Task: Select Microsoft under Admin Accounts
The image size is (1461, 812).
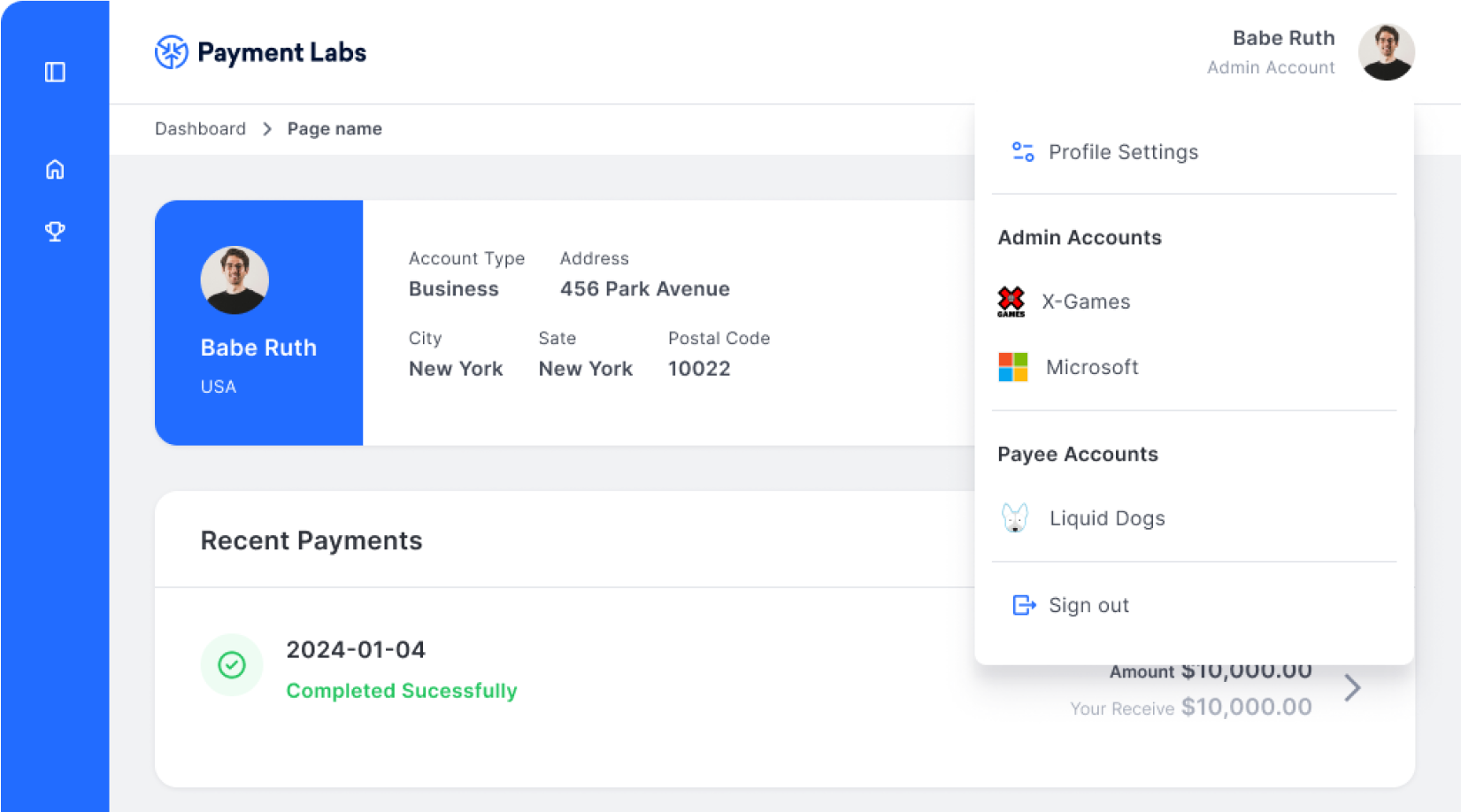Action: (1092, 366)
